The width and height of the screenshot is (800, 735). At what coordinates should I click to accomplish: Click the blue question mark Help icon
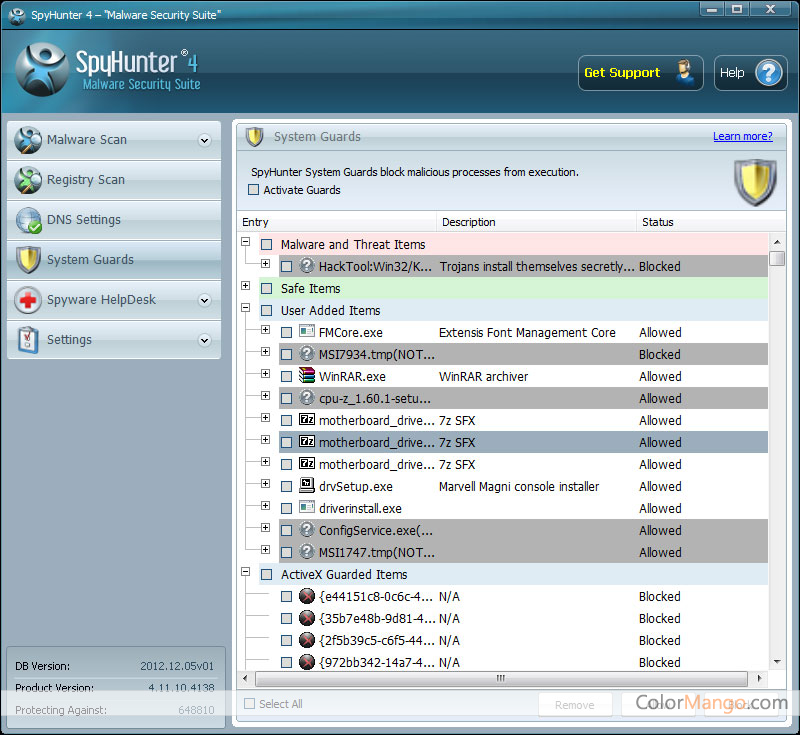pyautogui.click(x=769, y=73)
